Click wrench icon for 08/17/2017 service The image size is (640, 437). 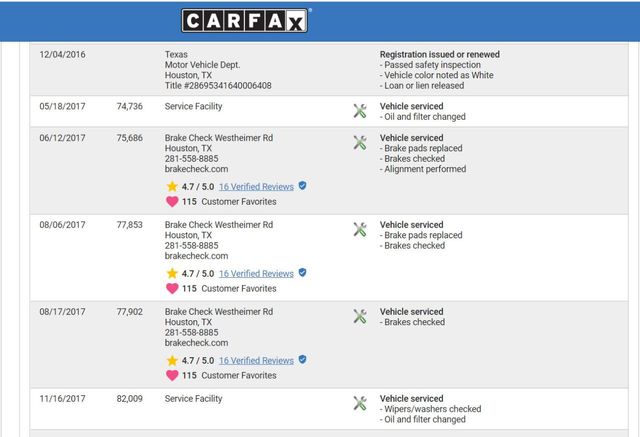click(x=360, y=317)
